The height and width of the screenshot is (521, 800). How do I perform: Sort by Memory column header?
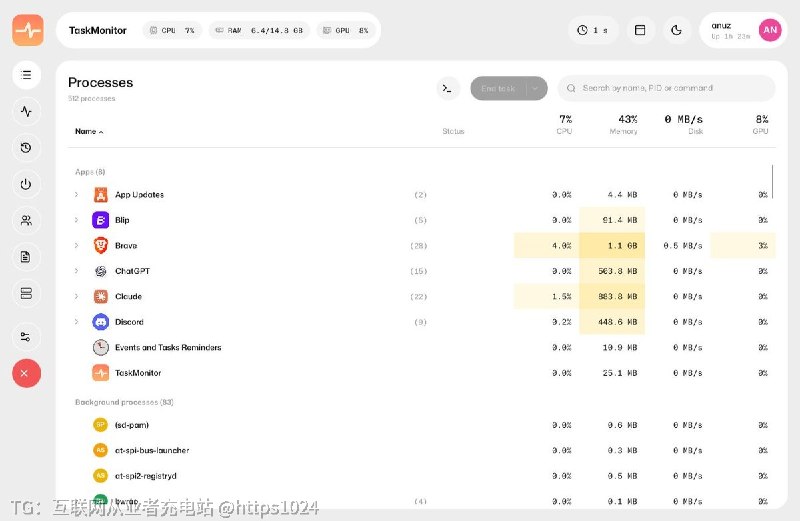coord(623,125)
